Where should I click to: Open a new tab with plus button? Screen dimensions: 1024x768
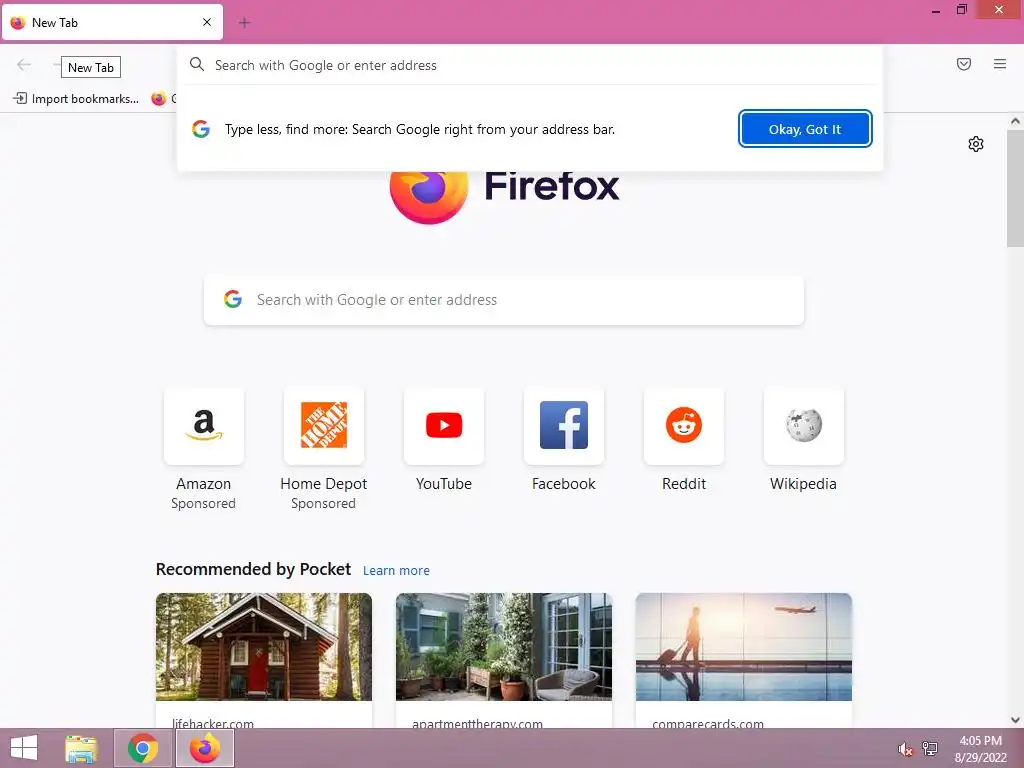[x=244, y=23]
